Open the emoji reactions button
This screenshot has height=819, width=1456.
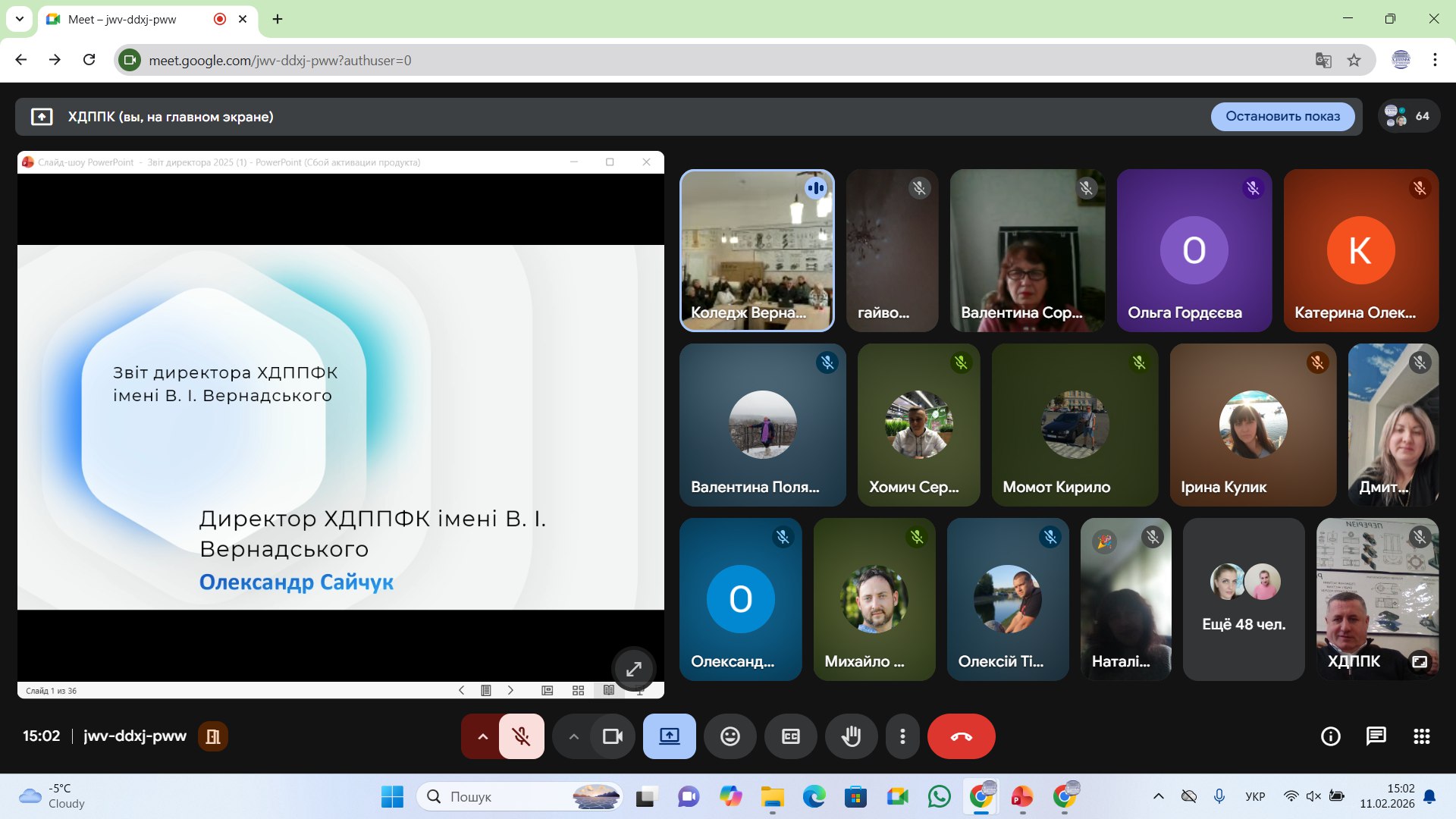coord(730,736)
